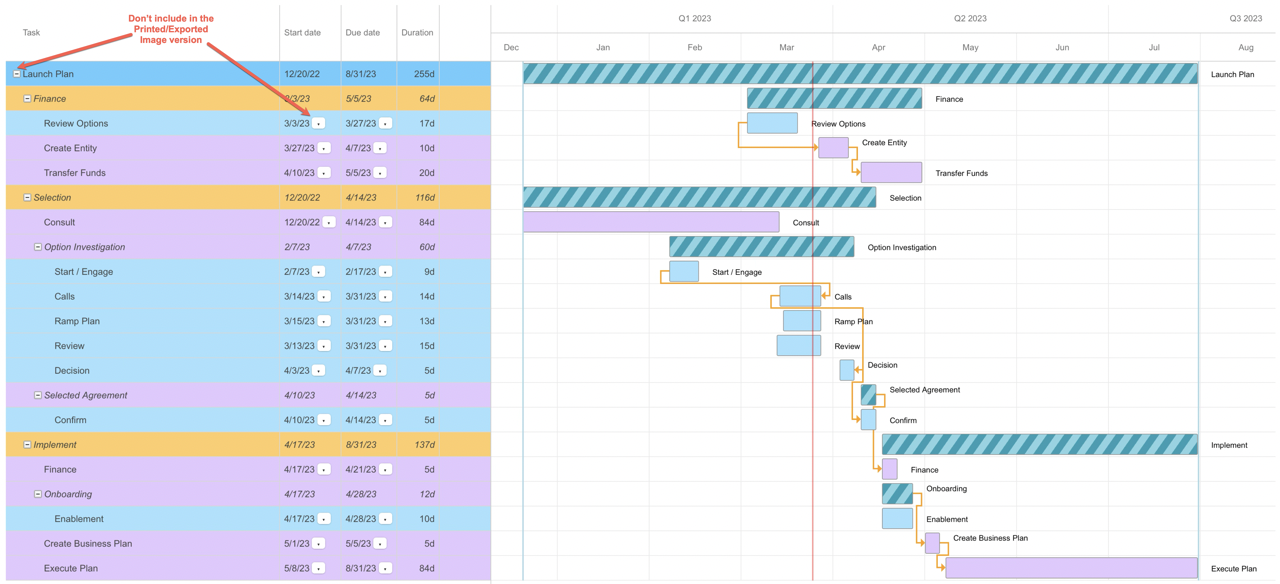Collapse the Onboarding subgroup
1280x584 pixels.
[x=38, y=494]
